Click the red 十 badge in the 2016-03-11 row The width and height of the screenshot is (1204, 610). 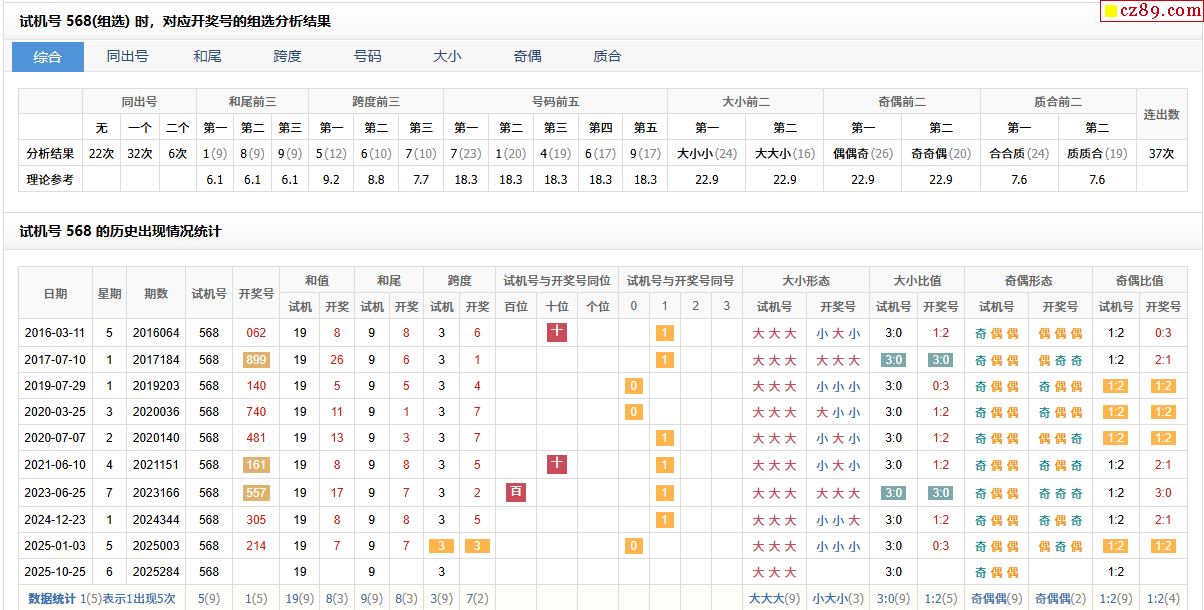[x=557, y=333]
